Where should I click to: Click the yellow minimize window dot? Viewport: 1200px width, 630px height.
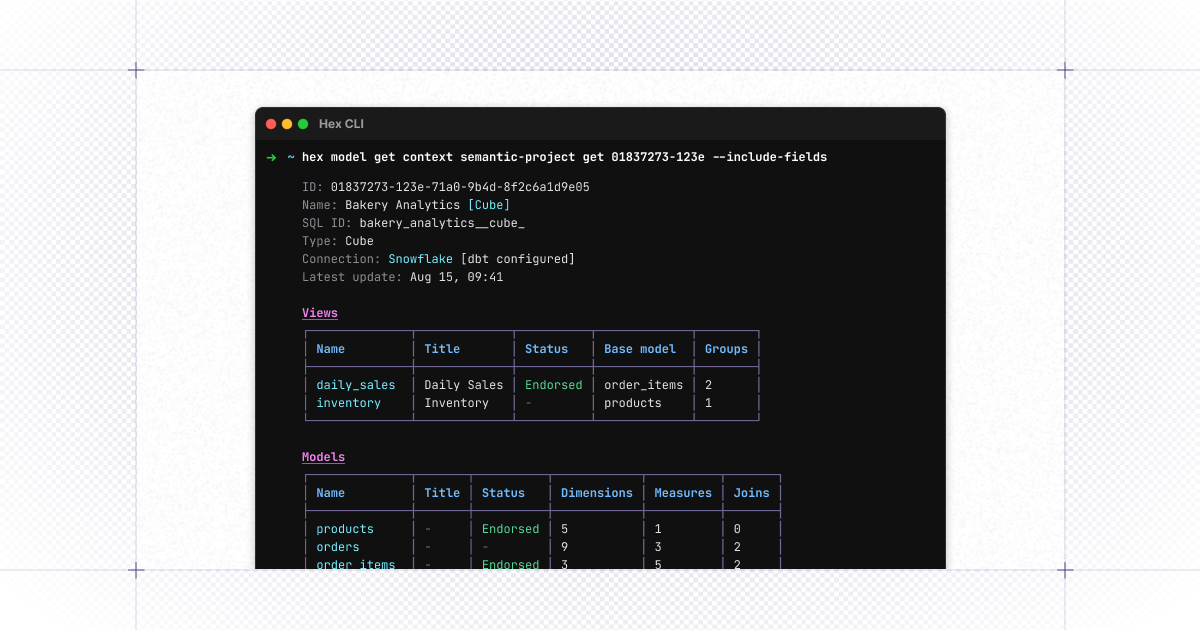(287, 124)
